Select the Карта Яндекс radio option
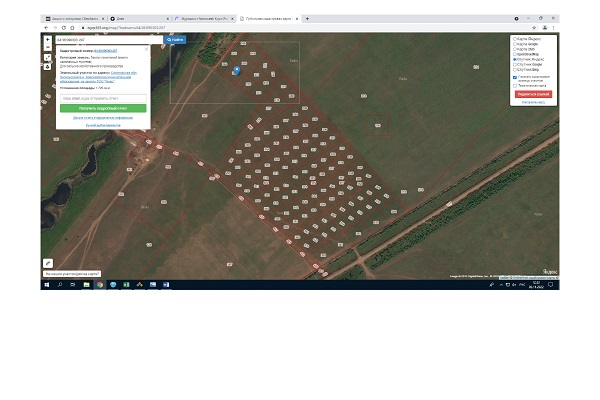This screenshot has width=600, height=400. (515, 39)
